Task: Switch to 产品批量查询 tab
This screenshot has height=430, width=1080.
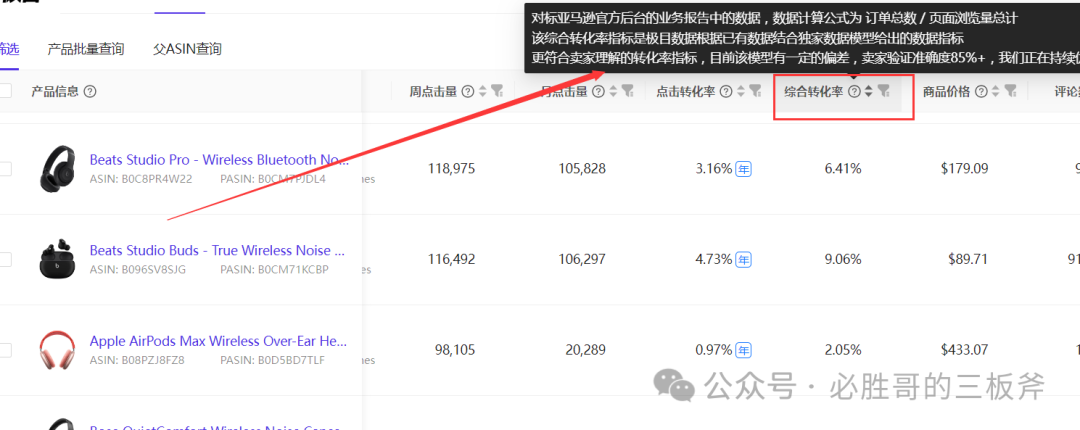Action: [85, 49]
